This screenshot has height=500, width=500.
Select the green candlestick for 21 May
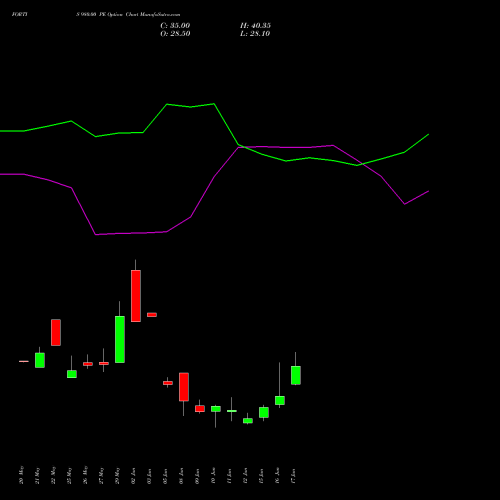pos(40,360)
